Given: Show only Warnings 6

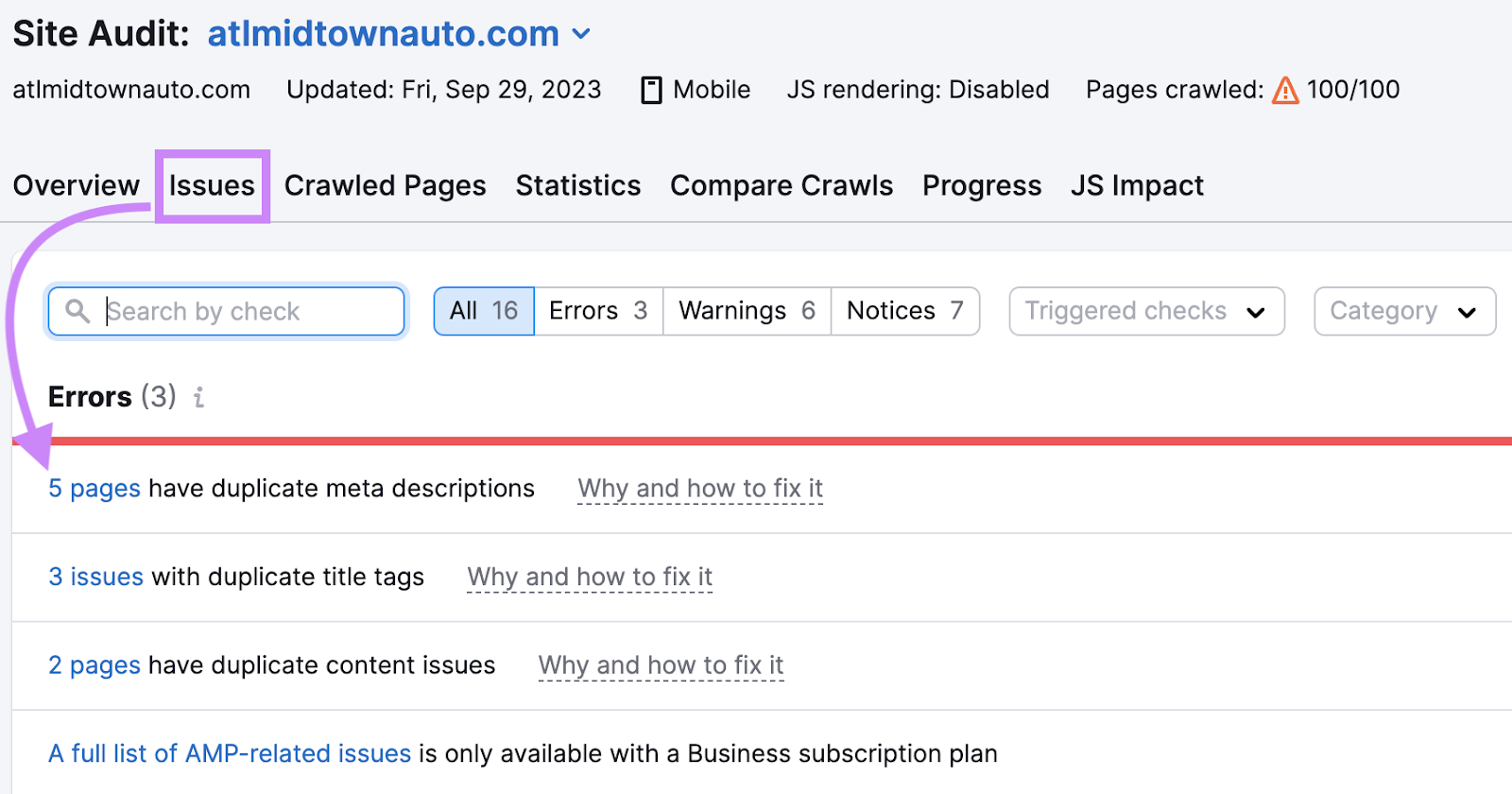Looking at the screenshot, I should (747, 311).
